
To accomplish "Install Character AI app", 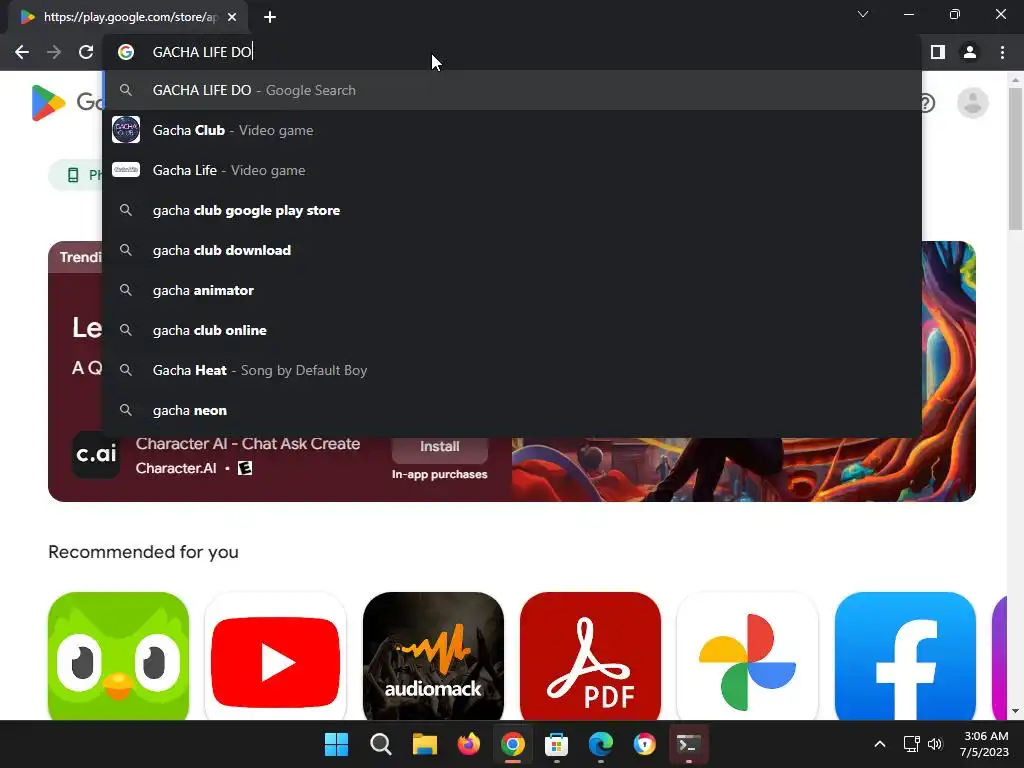I will pyautogui.click(x=440, y=447).
